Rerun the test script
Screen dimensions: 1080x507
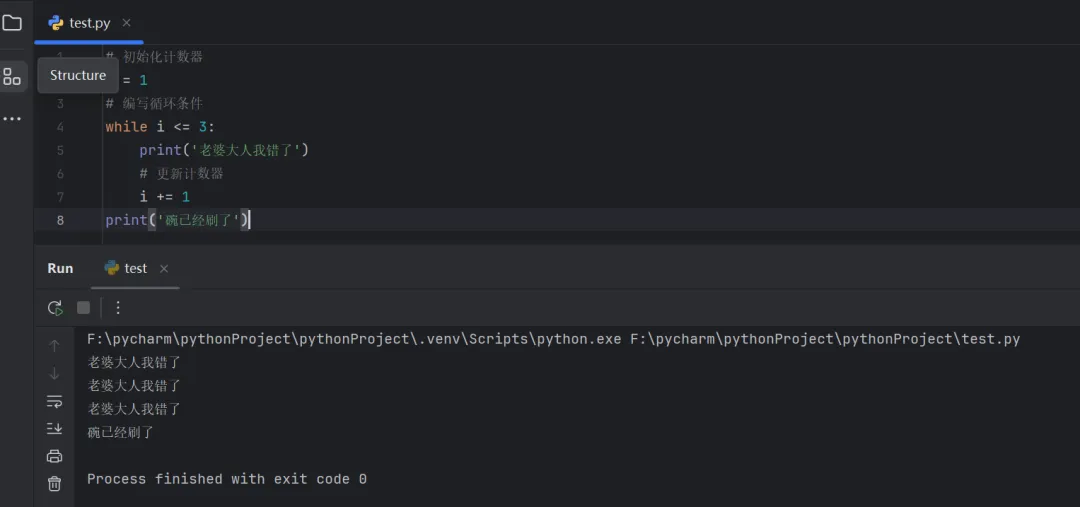(x=55, y=308)
